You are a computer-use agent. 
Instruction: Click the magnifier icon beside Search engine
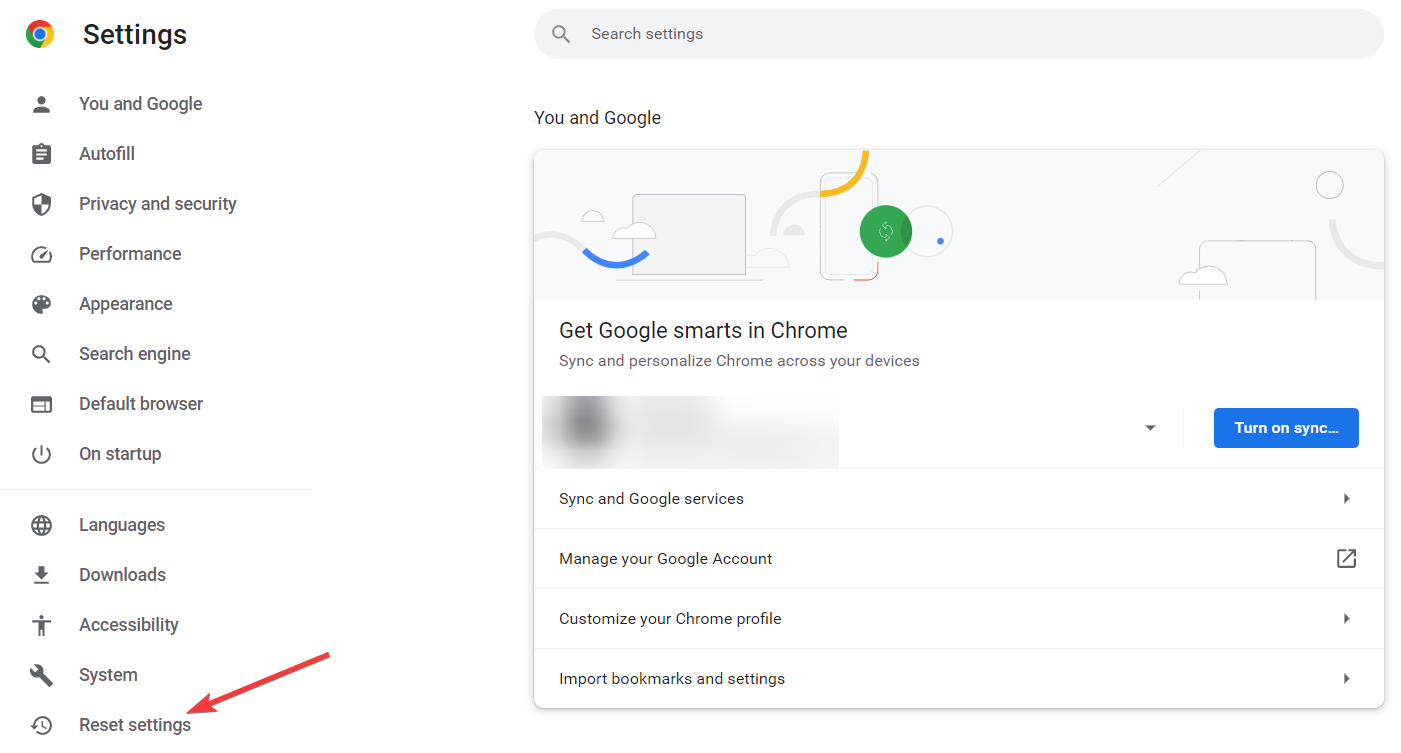coord(41,354)
